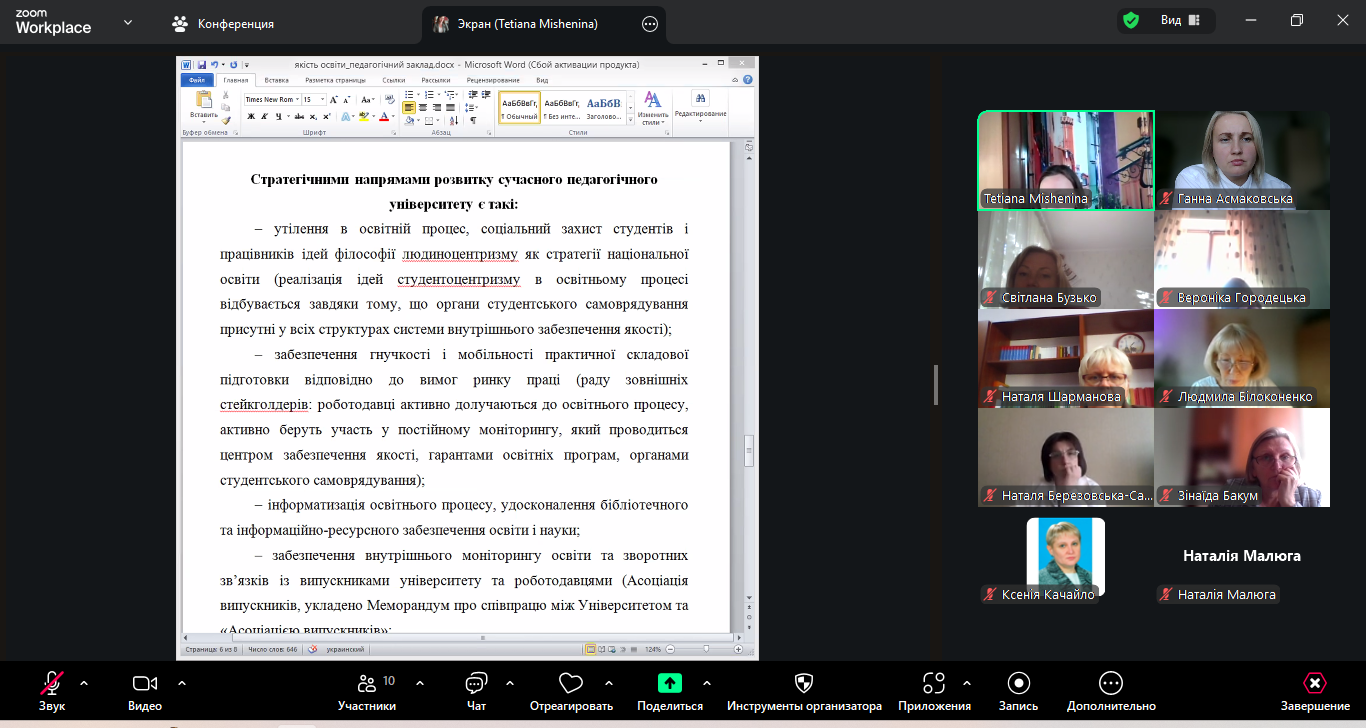The image size is (1366, 728).
Task: Show paragraph marks with Pilcrow icon
Action: pos(474,120)
